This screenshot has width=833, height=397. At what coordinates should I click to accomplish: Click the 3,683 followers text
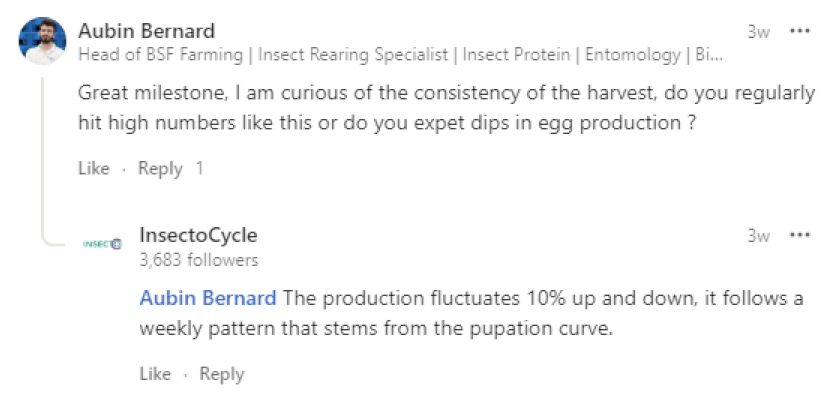pyautogui.click(x=199, y=260)
